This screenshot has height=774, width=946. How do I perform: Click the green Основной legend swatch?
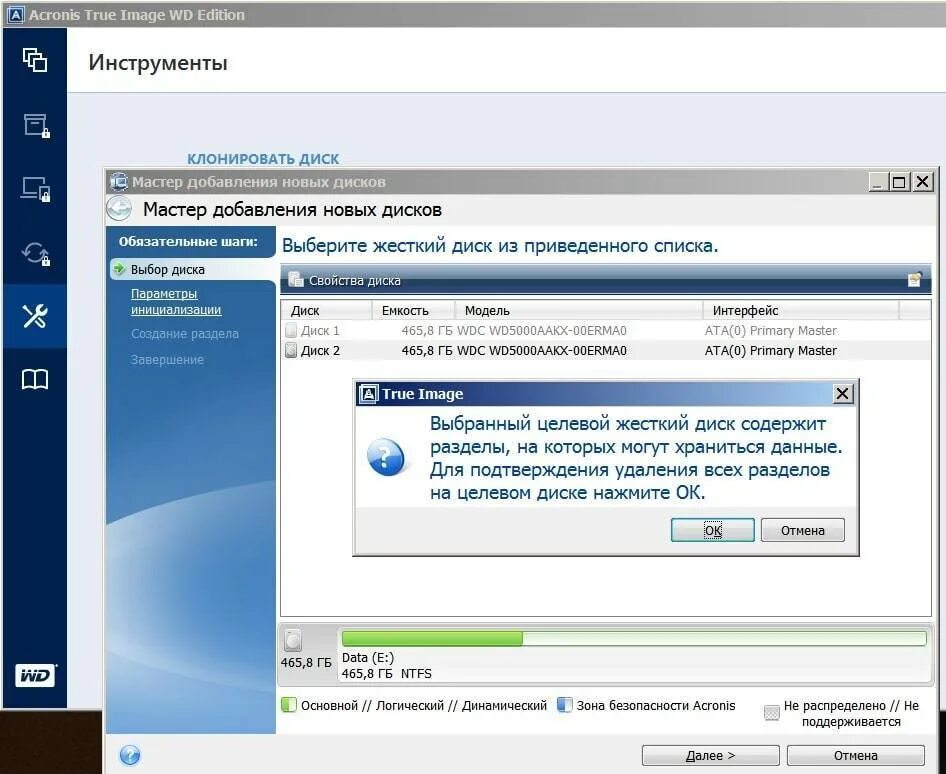click(289, 705)
